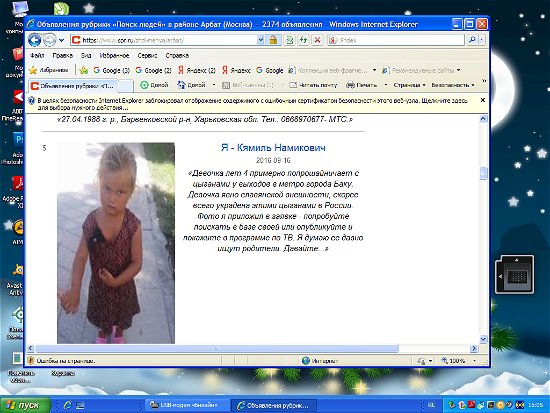Open the plain Яндекс favorites link

(x=236, y=70)
